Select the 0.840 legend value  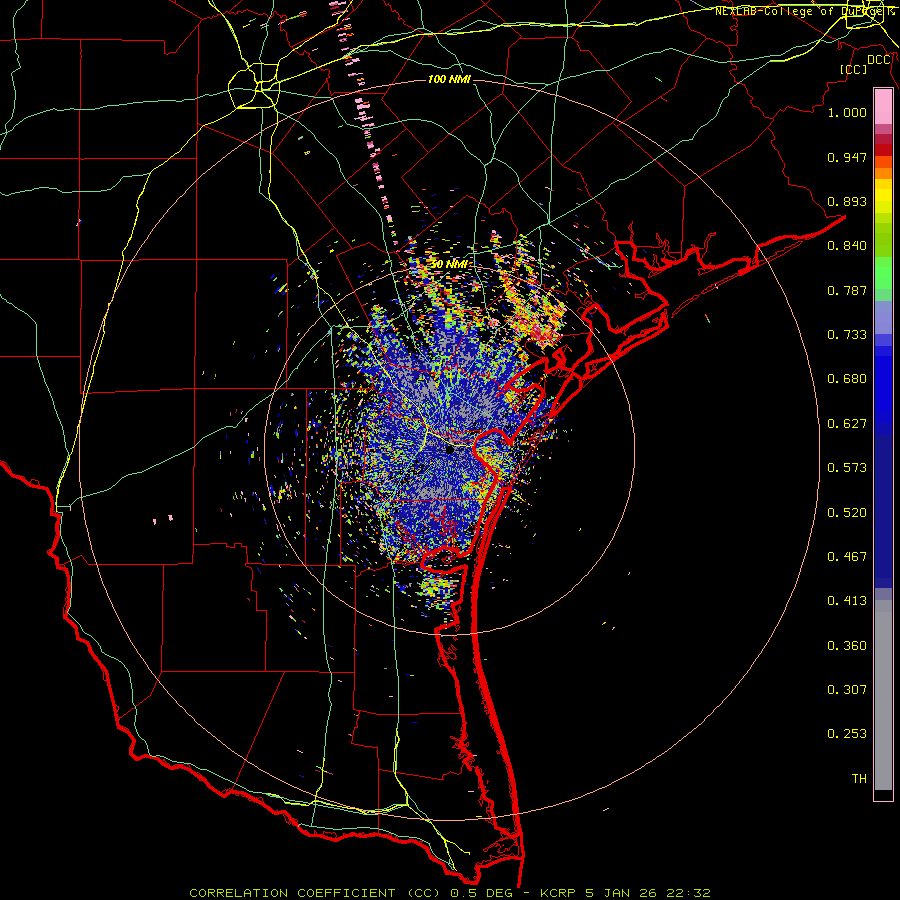click(847, 246)
